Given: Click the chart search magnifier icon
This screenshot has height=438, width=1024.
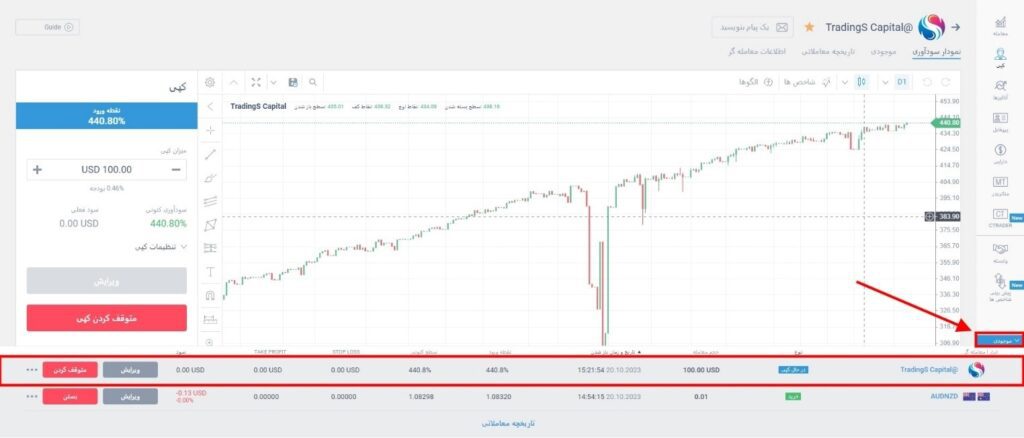Looking at the screenshot, I should [x=313, y=82].
